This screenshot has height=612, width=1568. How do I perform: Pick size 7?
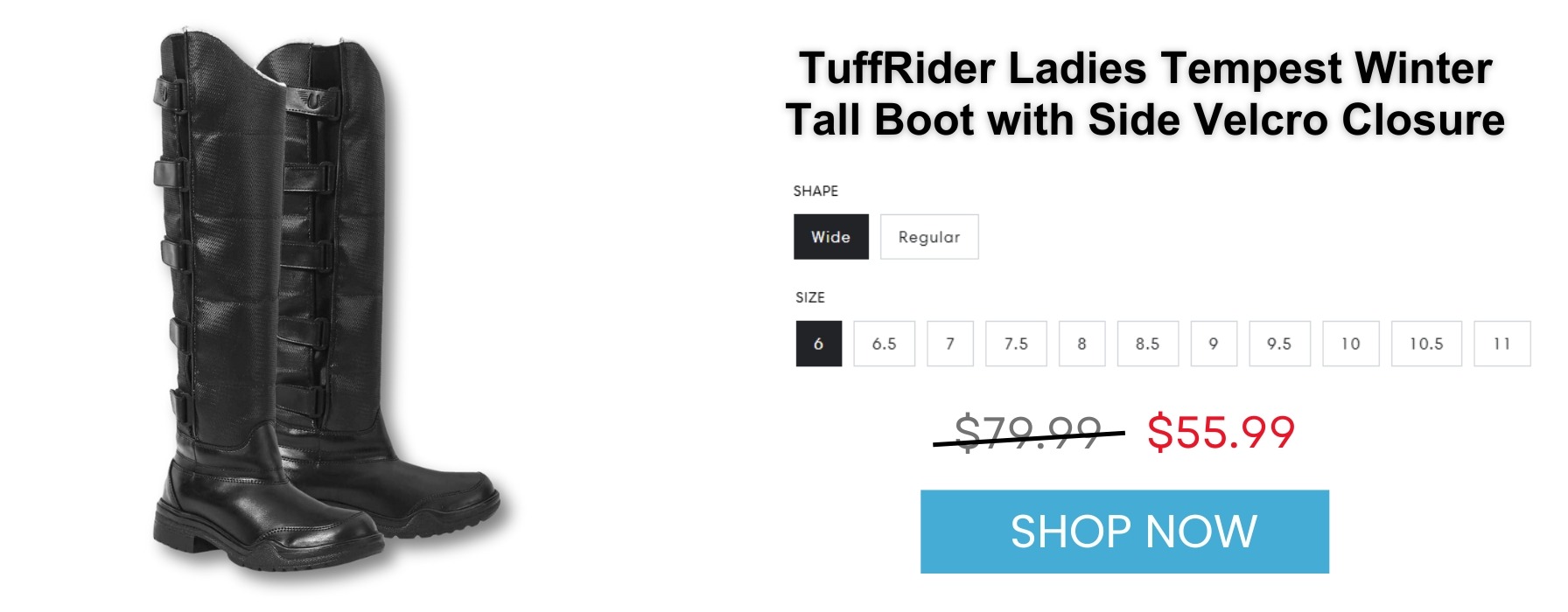coord(950,344)
